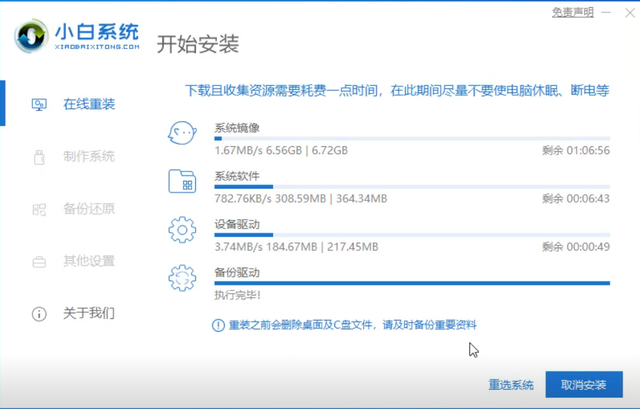Click the 备份驱动 completed progress bar
640x409 pixels.
pyautogui.click(x=412, y=283)
